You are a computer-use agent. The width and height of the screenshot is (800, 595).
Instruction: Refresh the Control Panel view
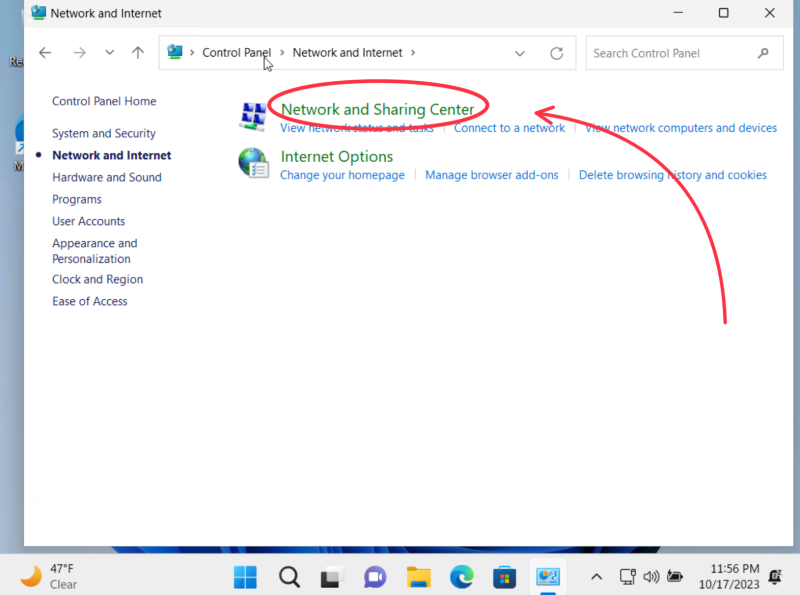point(557,53)
